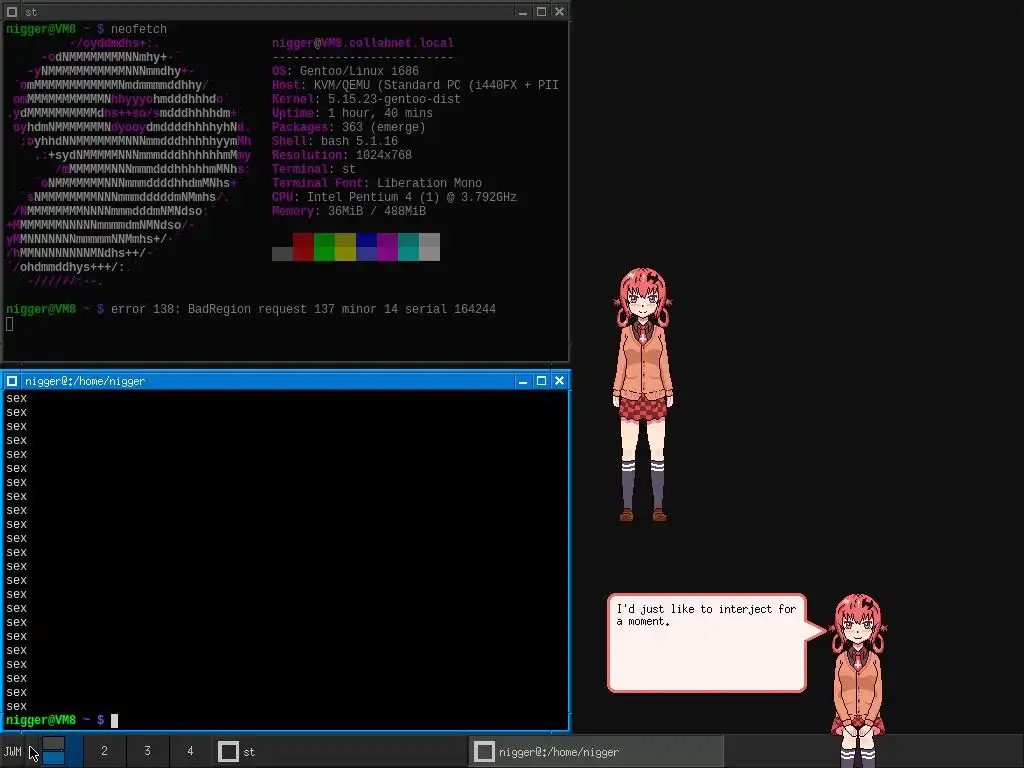Click the 'CPU: Intel Pentium 4' line
Screen dimensions: 1024x768
394,197
